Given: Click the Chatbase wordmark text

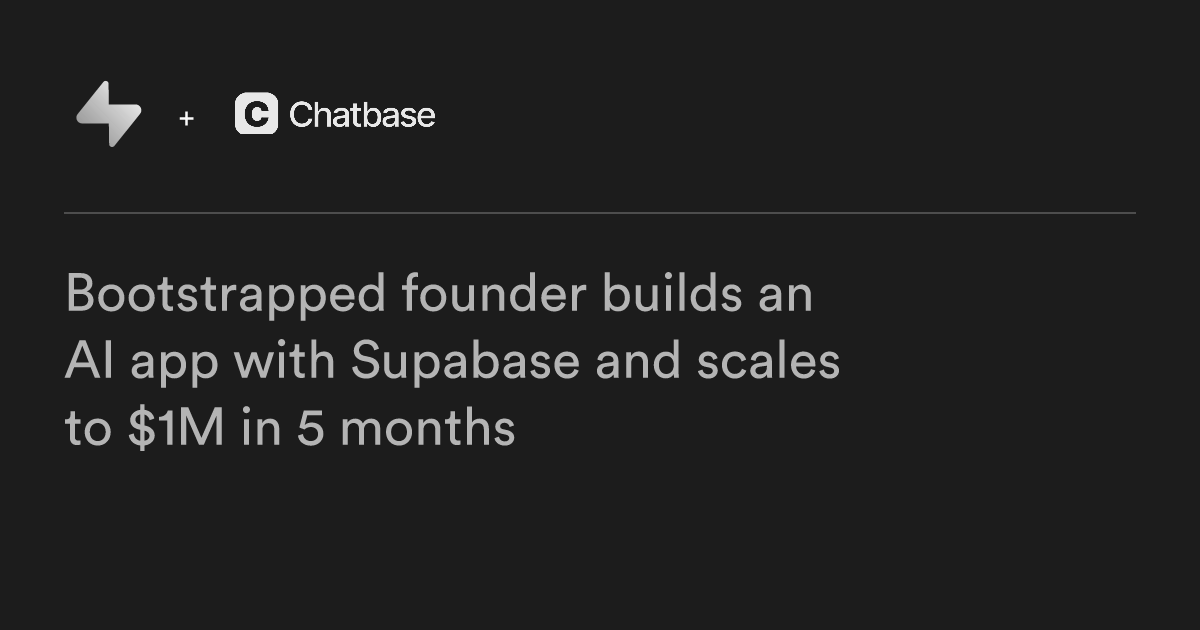Looking at the screenshot, I should pyautogui.click(x=362, y=115).
